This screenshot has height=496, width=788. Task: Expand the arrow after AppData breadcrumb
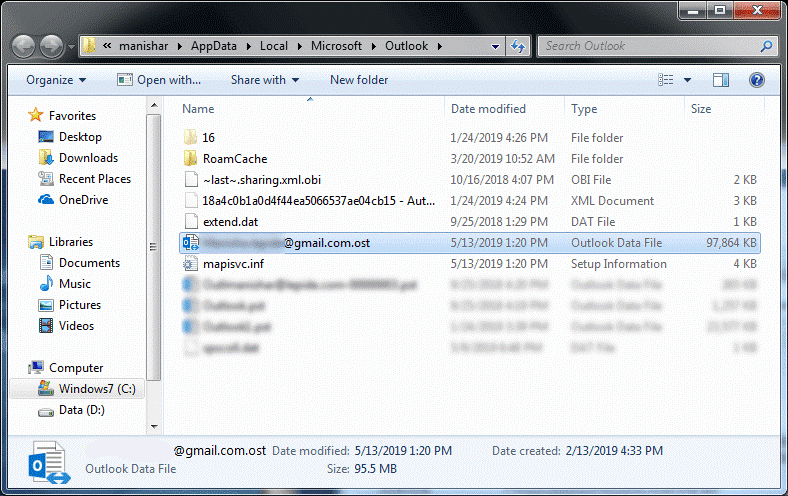tap(248, 46)
